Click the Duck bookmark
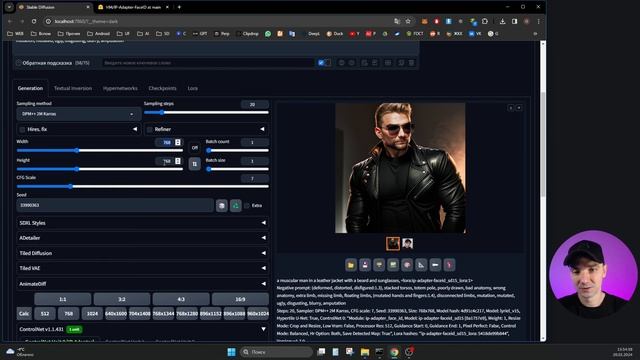This screenshot has width=640, height=360. coord(334,34)
